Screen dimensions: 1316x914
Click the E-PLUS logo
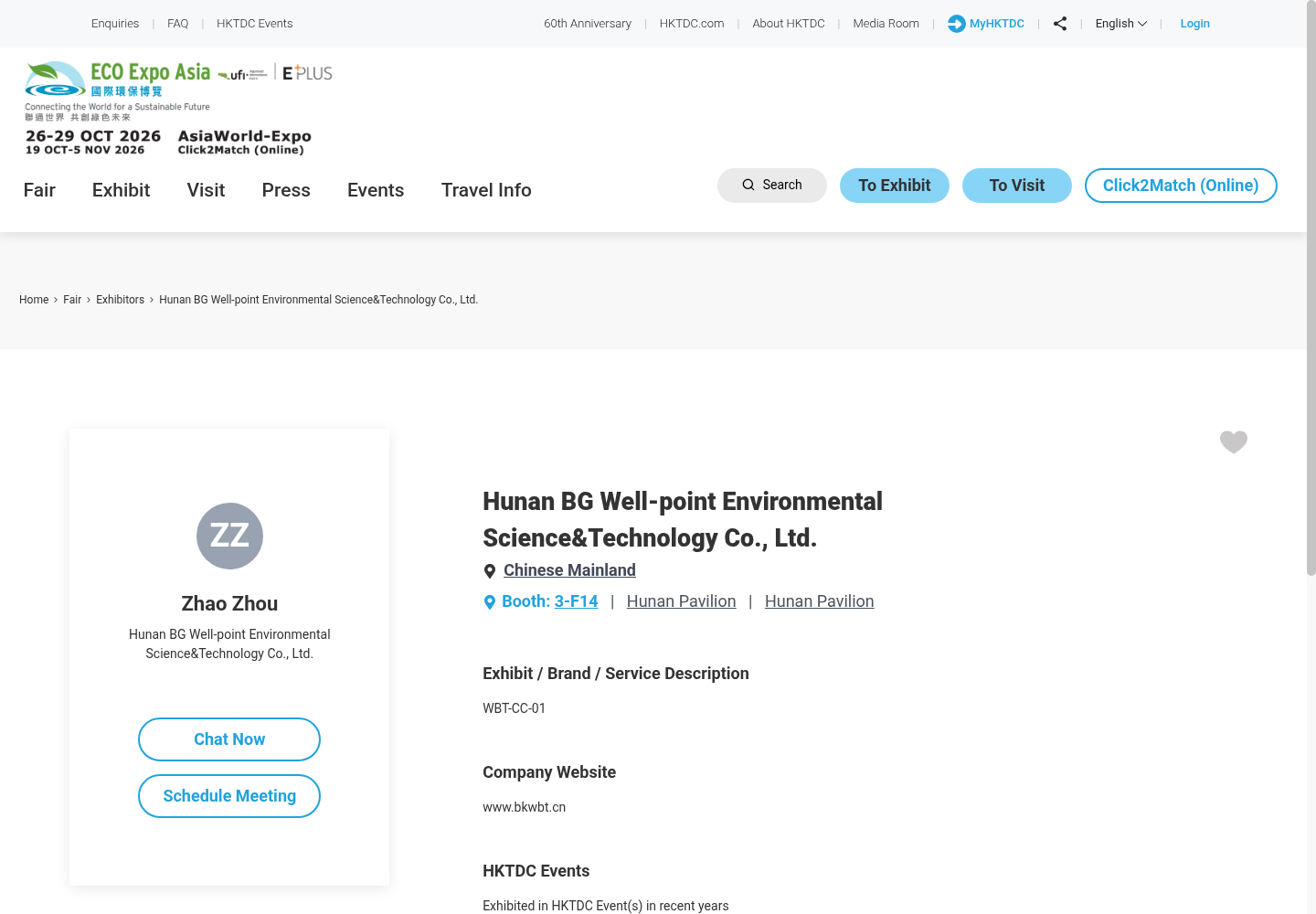click(307, 73)
